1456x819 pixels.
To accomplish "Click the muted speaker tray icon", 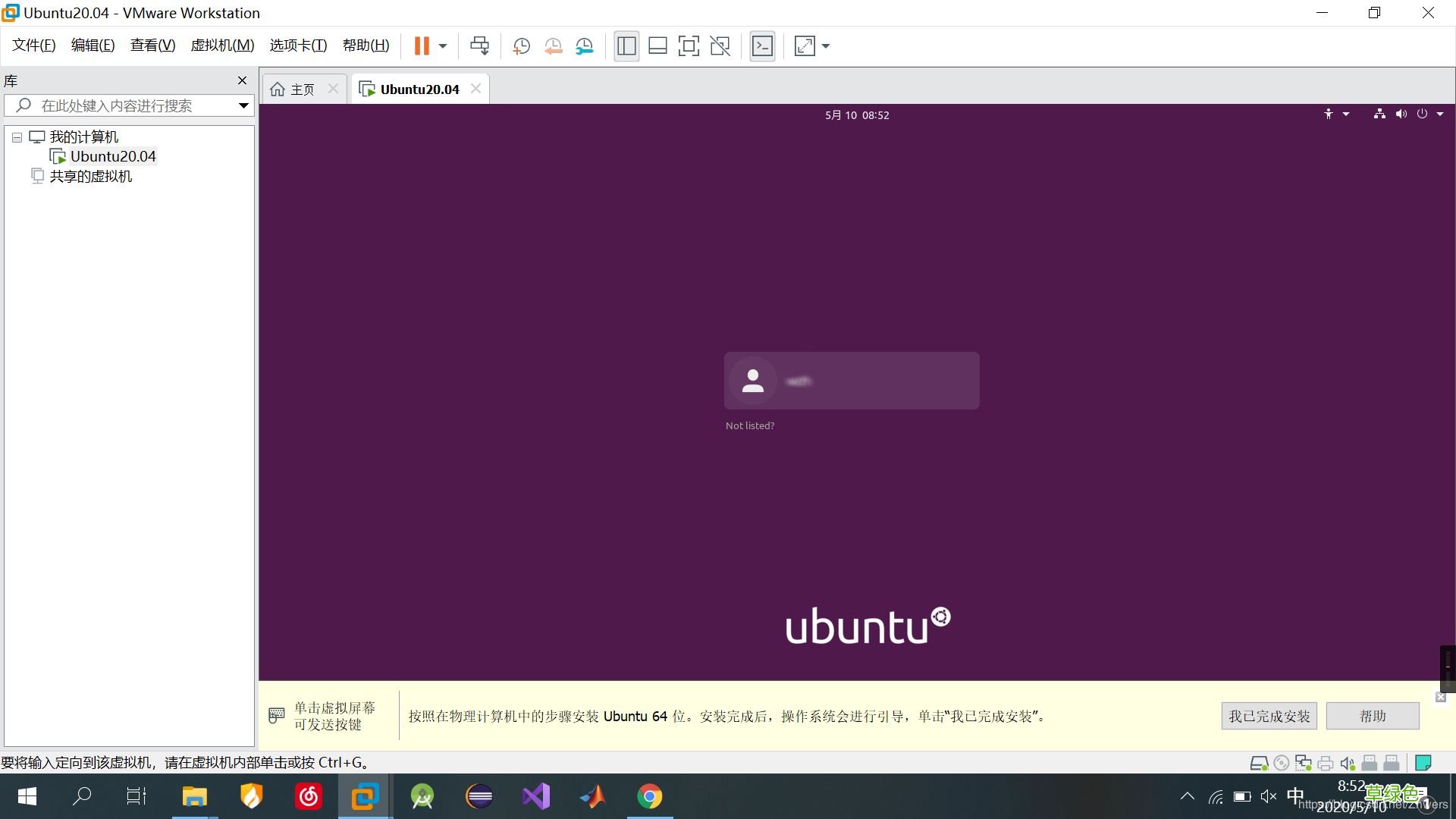I will pyautogui.click(x=1268, y=796).
